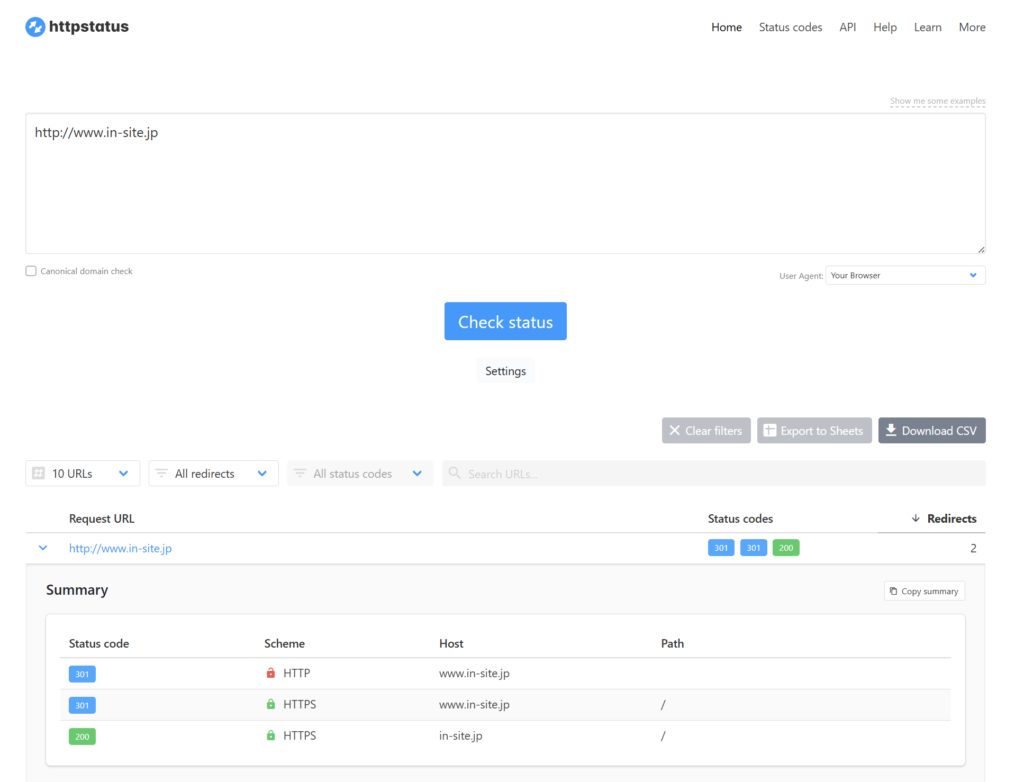The width and height of the screenshot is (1024, 782).
Task: Collapse the http://www.in-site.jp result row
Action: [43, 548]
